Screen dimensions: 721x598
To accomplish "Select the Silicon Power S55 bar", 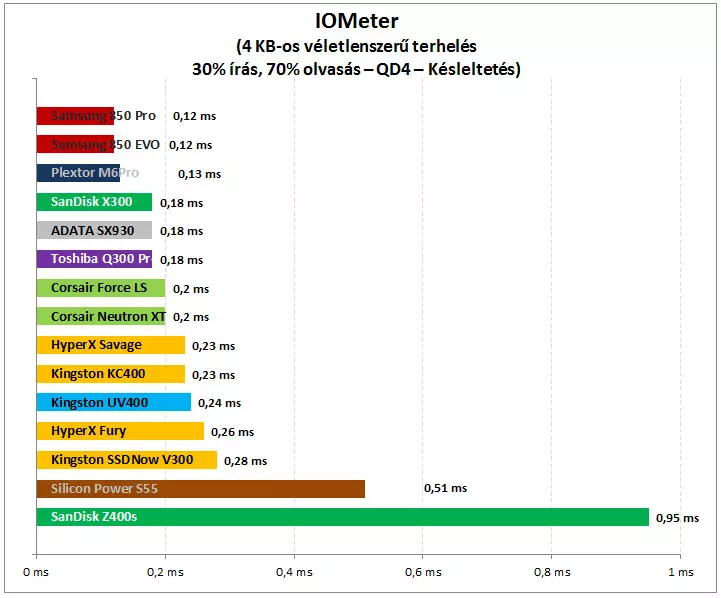I will 200,489.
